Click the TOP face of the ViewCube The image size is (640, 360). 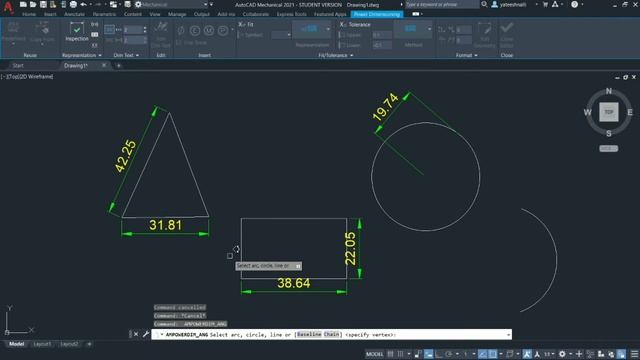pos(609,112)
